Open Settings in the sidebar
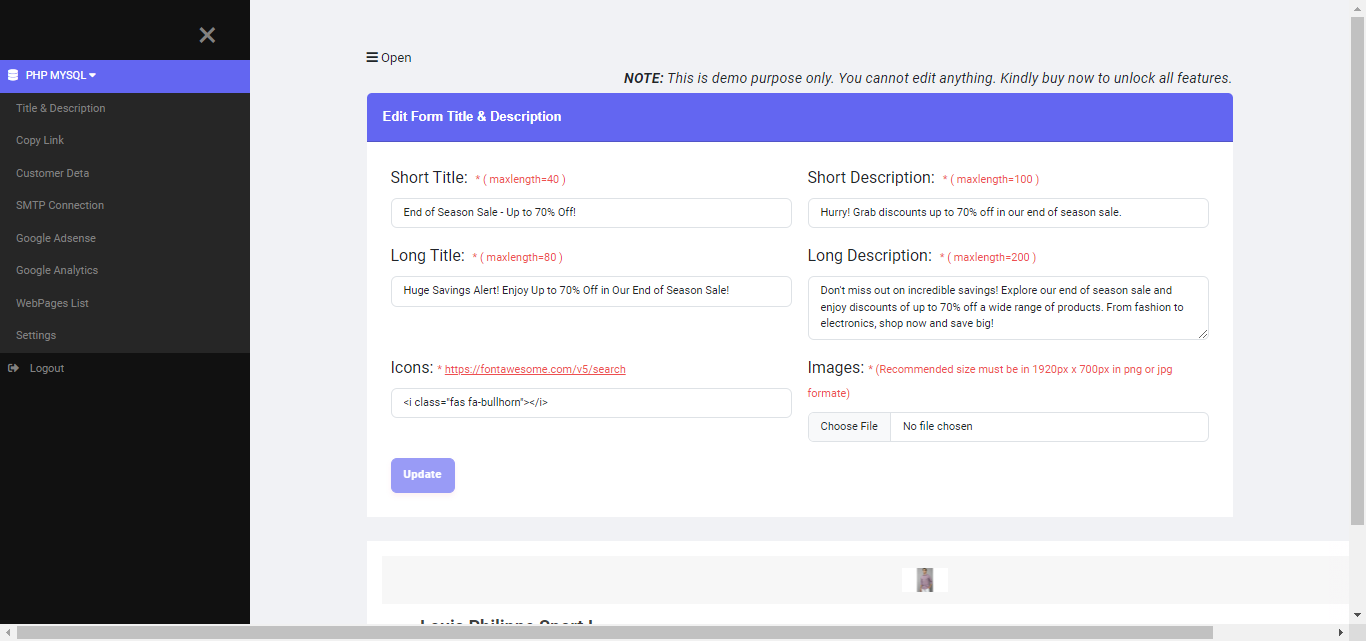The height and width of the screenshot is (641, 1366). (36, 335)
